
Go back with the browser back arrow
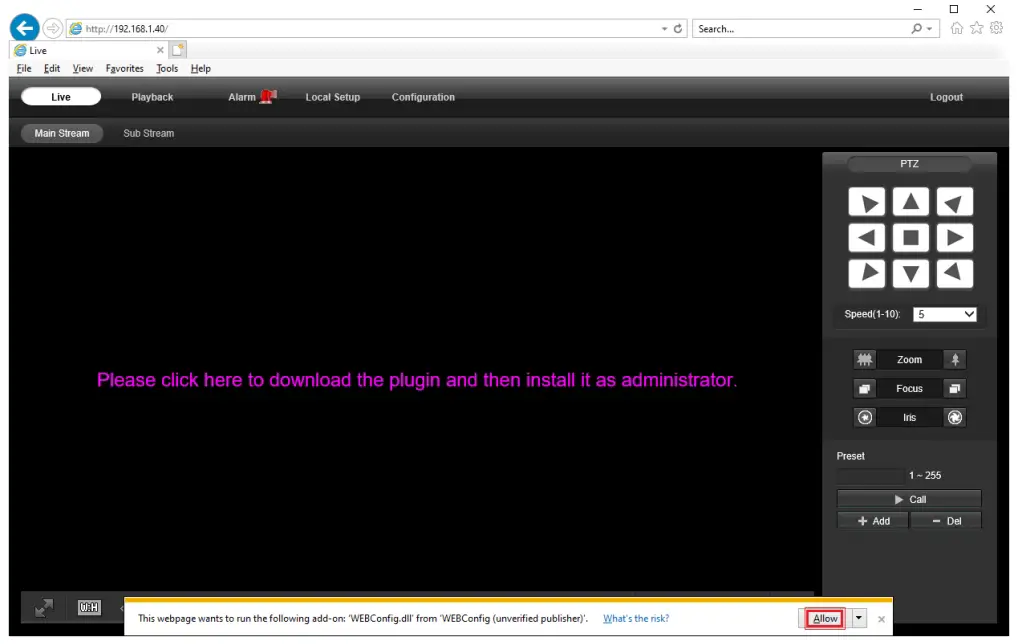(25, 28)
